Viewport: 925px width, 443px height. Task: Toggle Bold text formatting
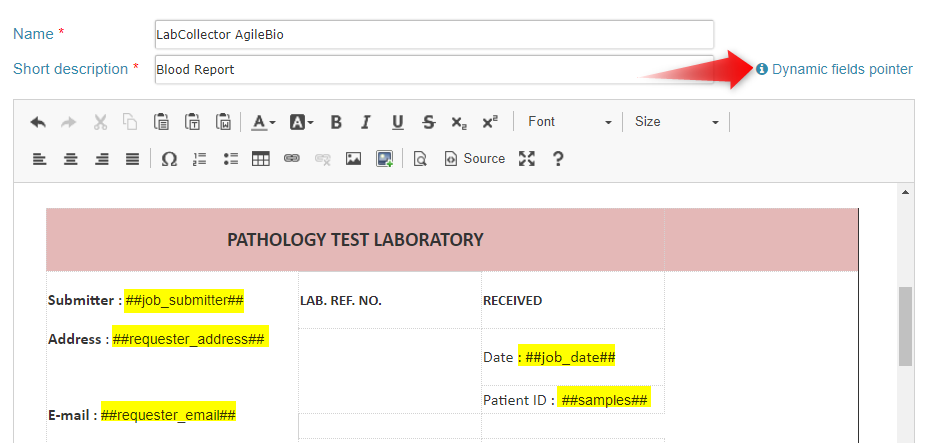pyautogui.click(x=336, y=122)
